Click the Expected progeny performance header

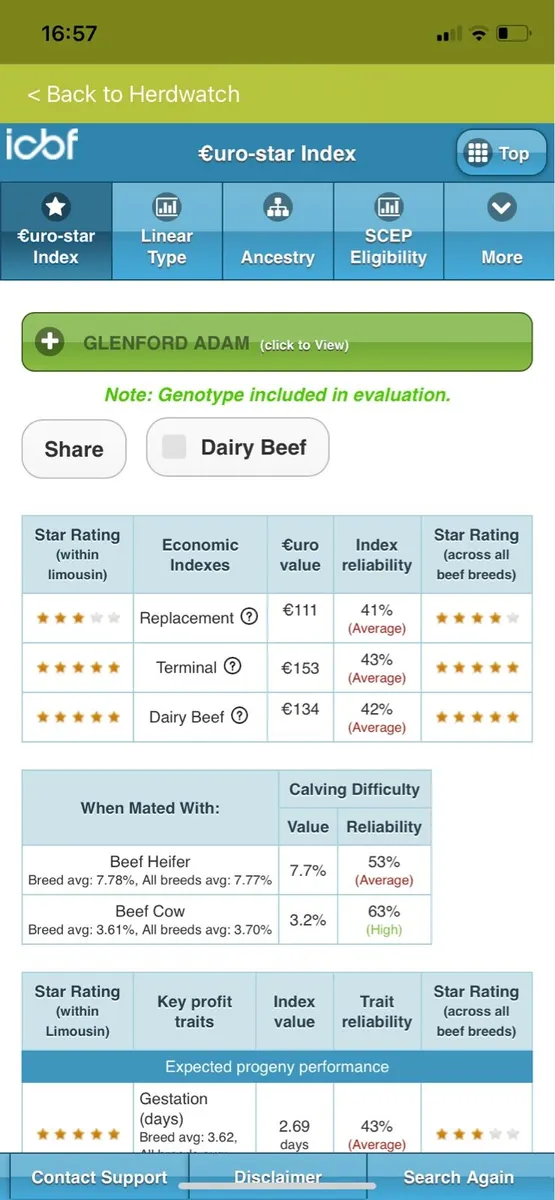click(x=277, y=1066)
